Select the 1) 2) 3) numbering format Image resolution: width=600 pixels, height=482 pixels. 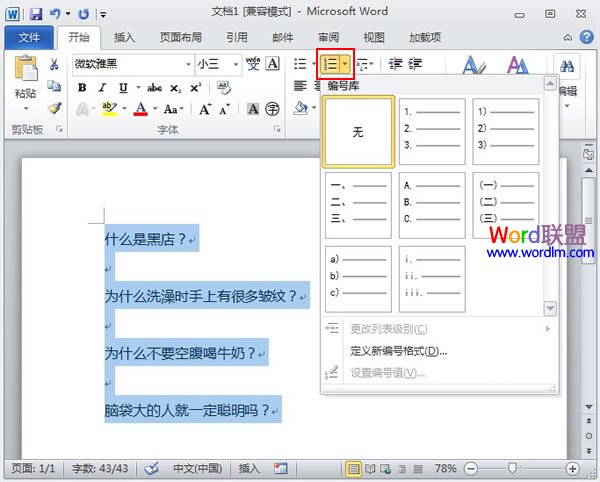click(506, 132)
